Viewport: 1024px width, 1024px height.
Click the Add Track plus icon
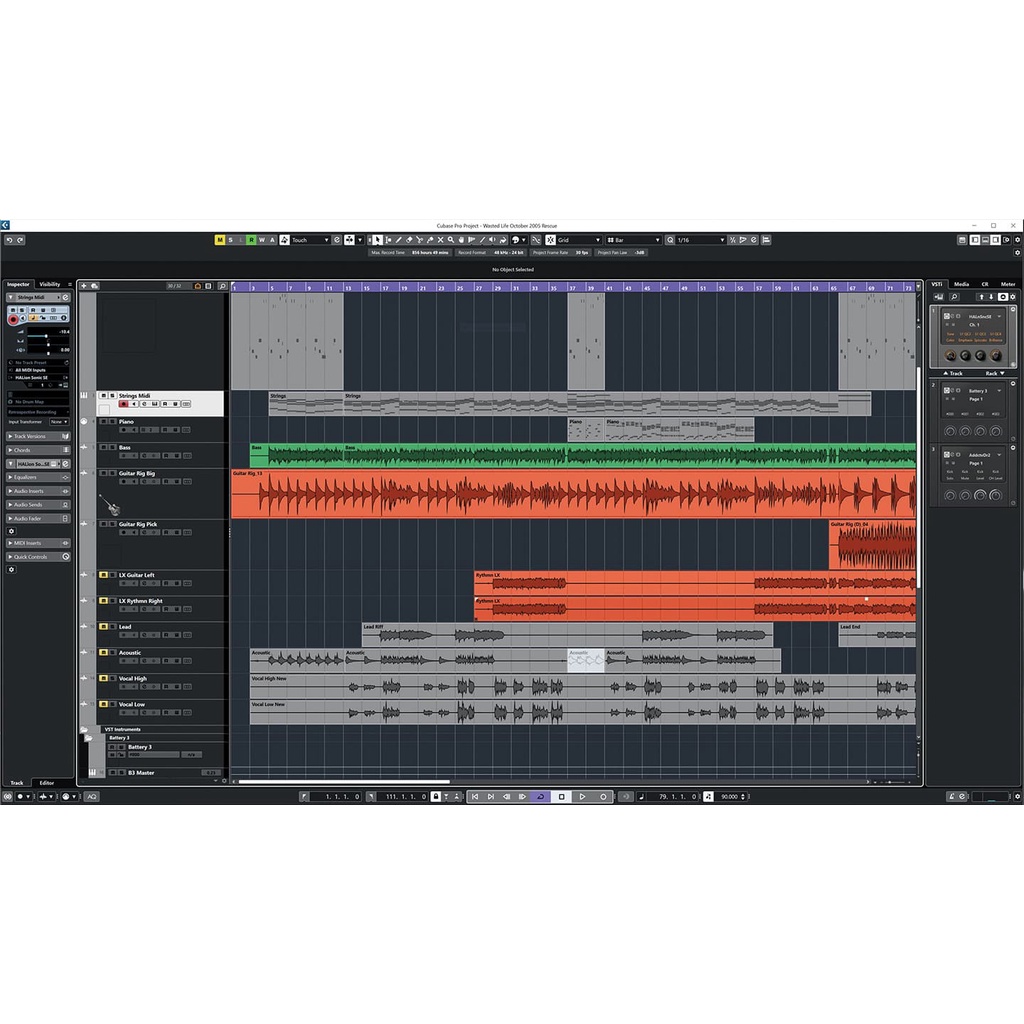84,286
